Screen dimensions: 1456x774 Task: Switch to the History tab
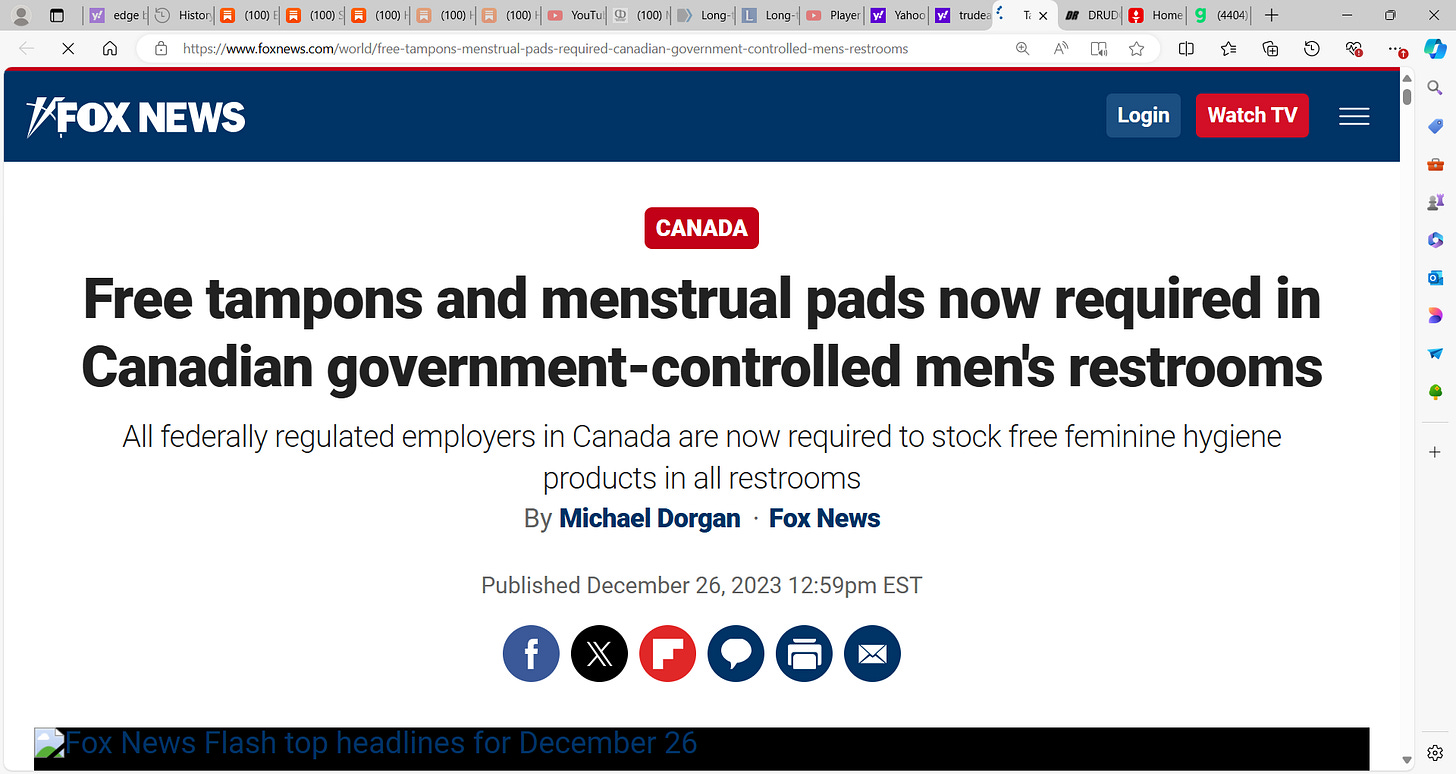pos(182,15)
